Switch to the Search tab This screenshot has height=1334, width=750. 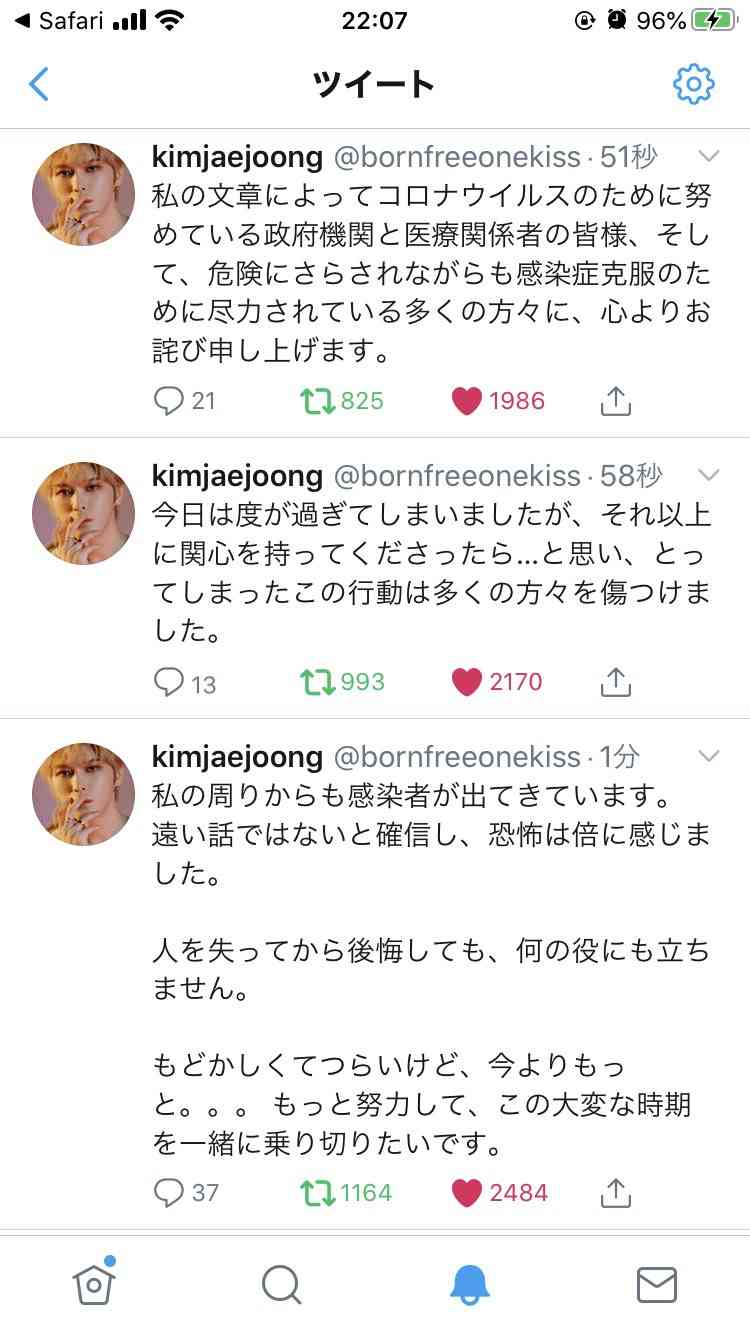coord(280,1287)
